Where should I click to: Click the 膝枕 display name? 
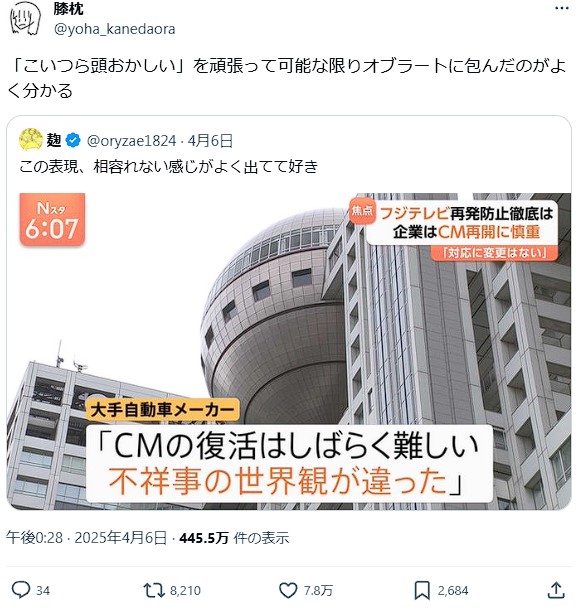[x=68, y=9]
